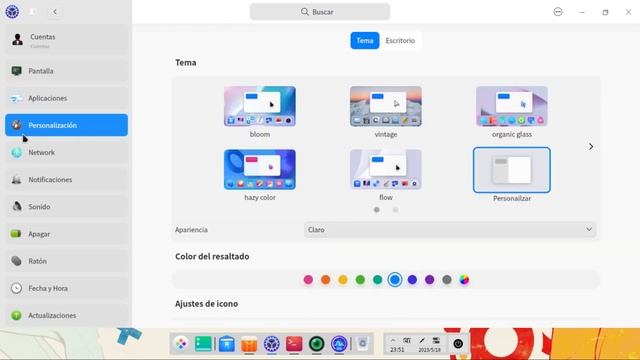Select Personalización in the sidebar
640x360 pixels.
(66, 125)
